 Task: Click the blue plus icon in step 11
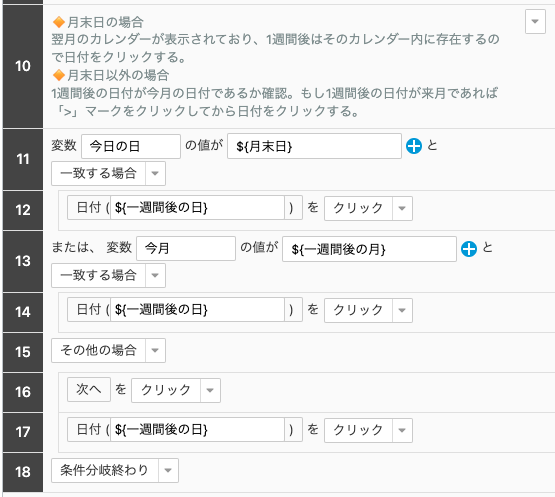pos(414,146)
